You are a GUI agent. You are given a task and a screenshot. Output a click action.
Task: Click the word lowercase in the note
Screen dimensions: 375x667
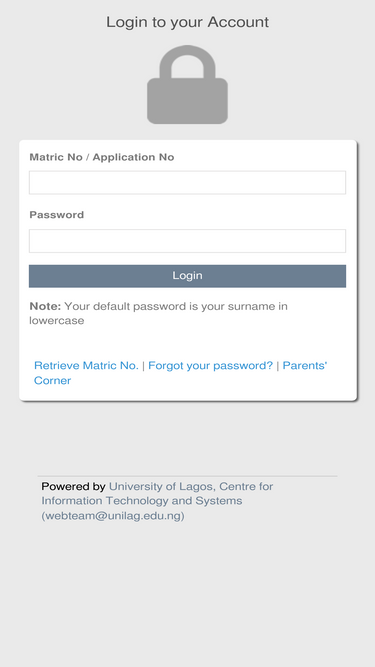57,320
